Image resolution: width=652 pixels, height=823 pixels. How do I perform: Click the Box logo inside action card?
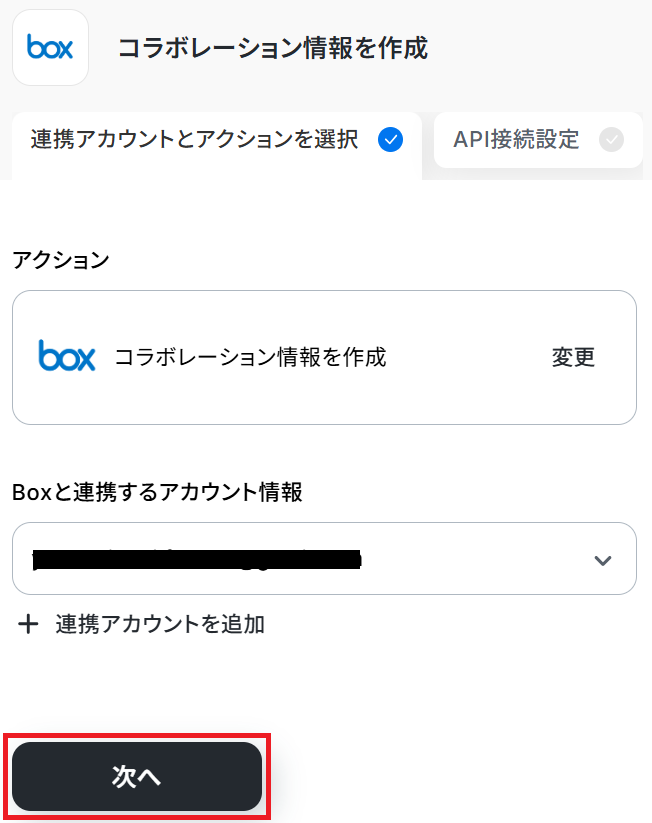67,356
